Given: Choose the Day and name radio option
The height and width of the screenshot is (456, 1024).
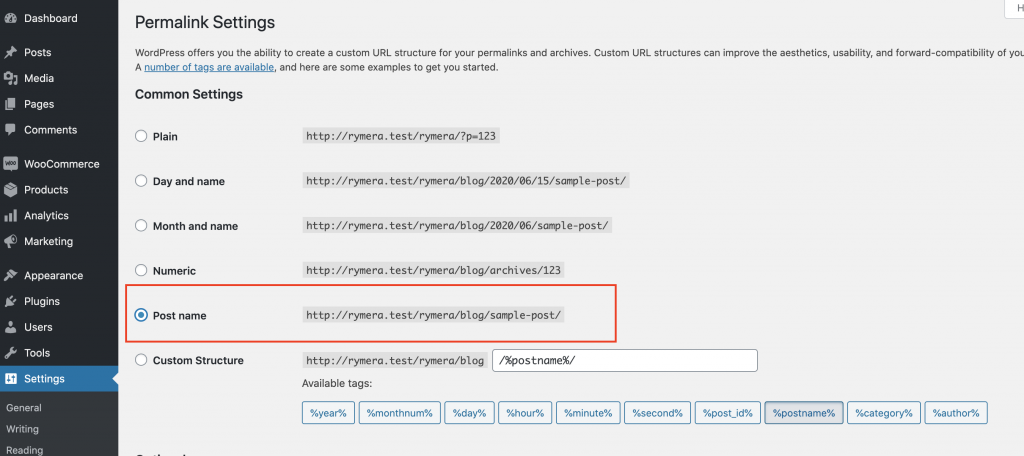Looking at the screenshot, I should tap(141, 181).
